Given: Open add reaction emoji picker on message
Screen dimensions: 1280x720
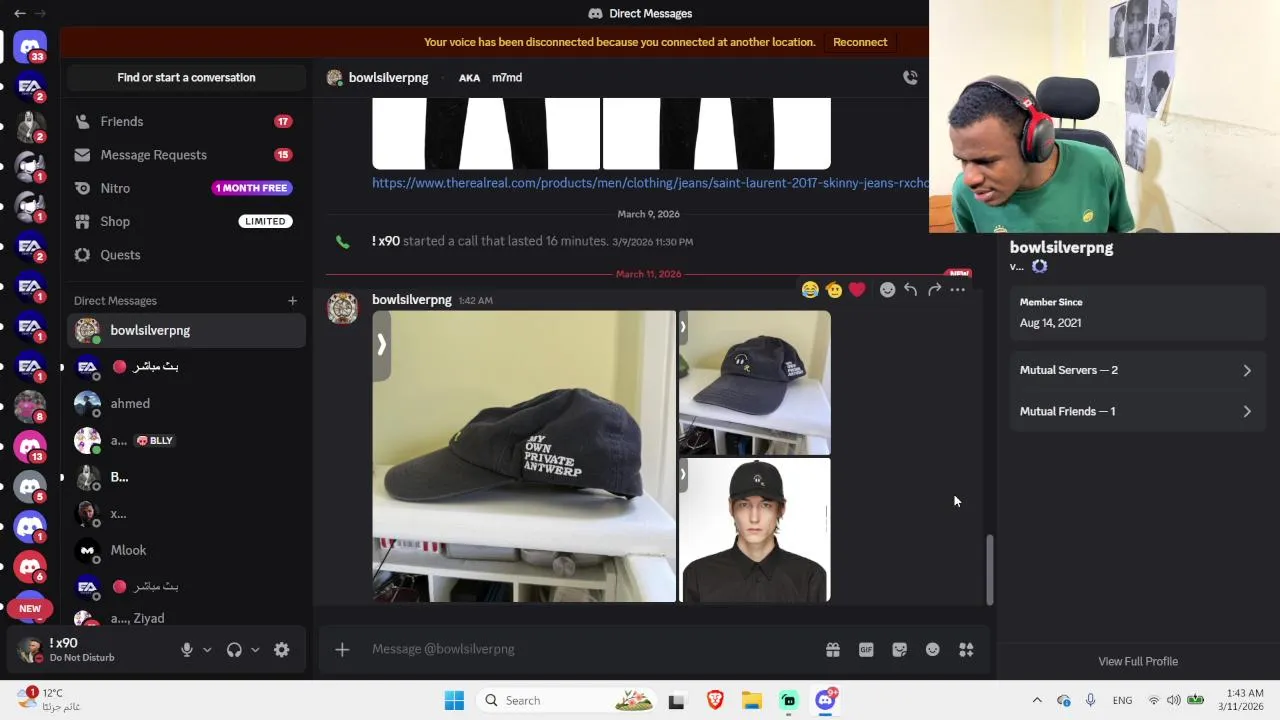Looking at the screenshot, I should point(887,289).
